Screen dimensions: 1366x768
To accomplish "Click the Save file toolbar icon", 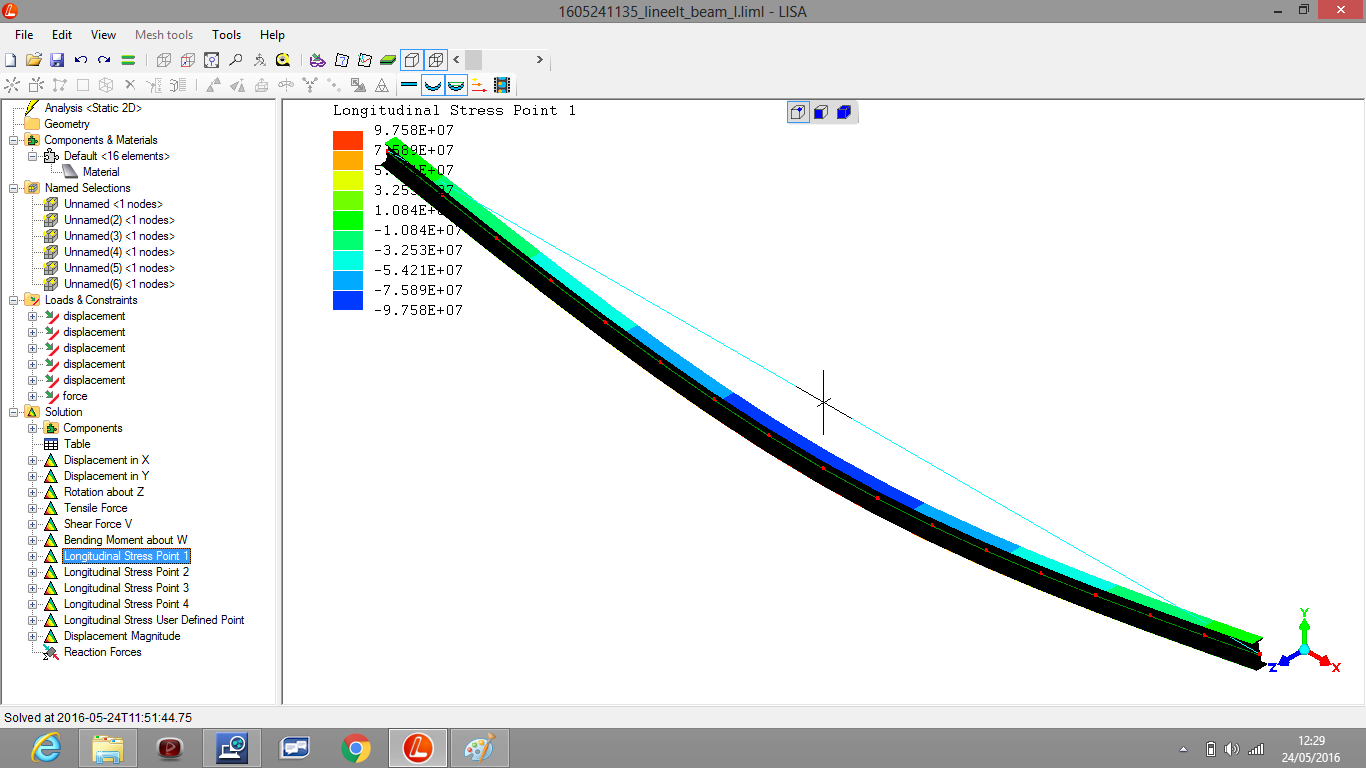I will [x=57, y=60].
